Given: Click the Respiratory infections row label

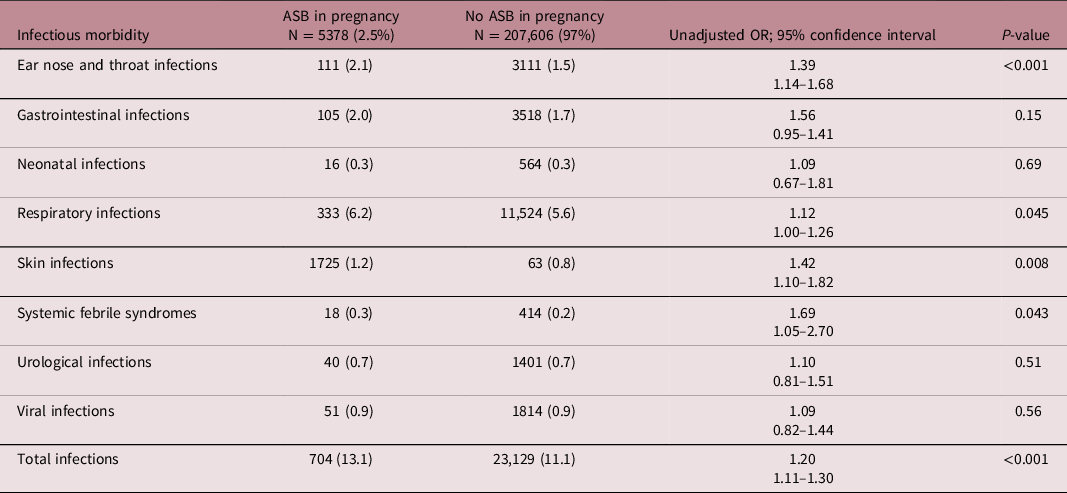Looking at the screenshot, I should [x=89, y=213].
